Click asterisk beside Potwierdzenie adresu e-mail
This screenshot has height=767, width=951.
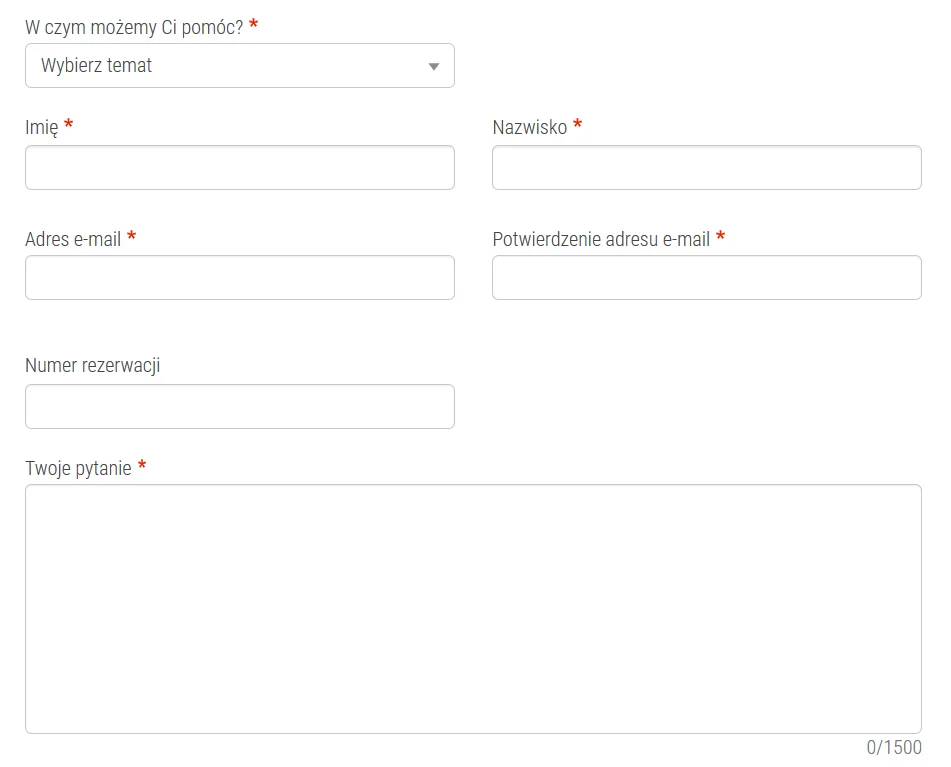point(721,237)
